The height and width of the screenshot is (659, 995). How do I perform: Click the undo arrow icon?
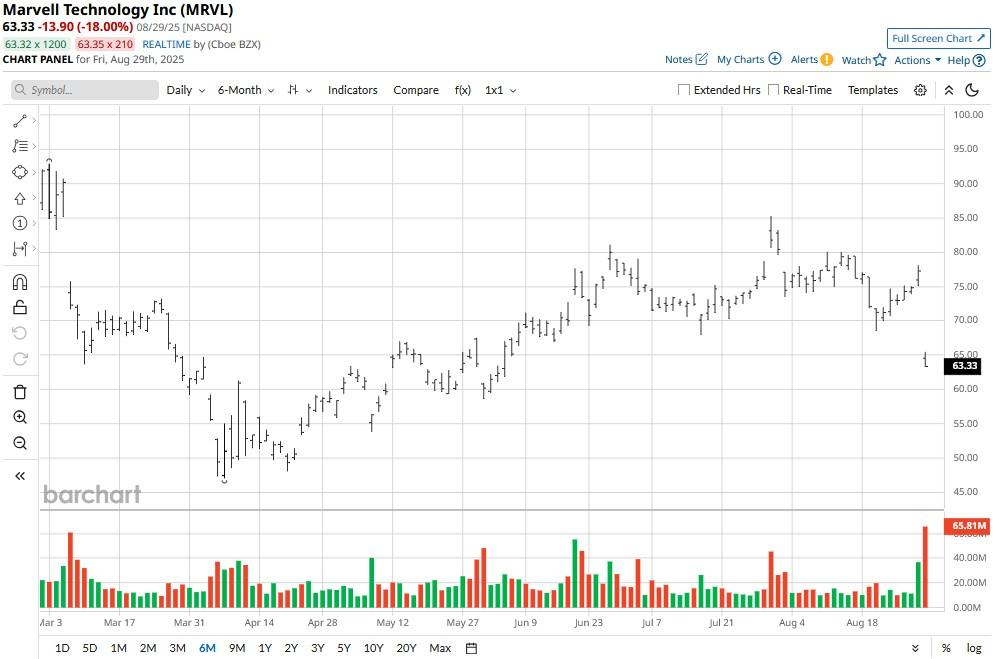[x=20, y=333]
